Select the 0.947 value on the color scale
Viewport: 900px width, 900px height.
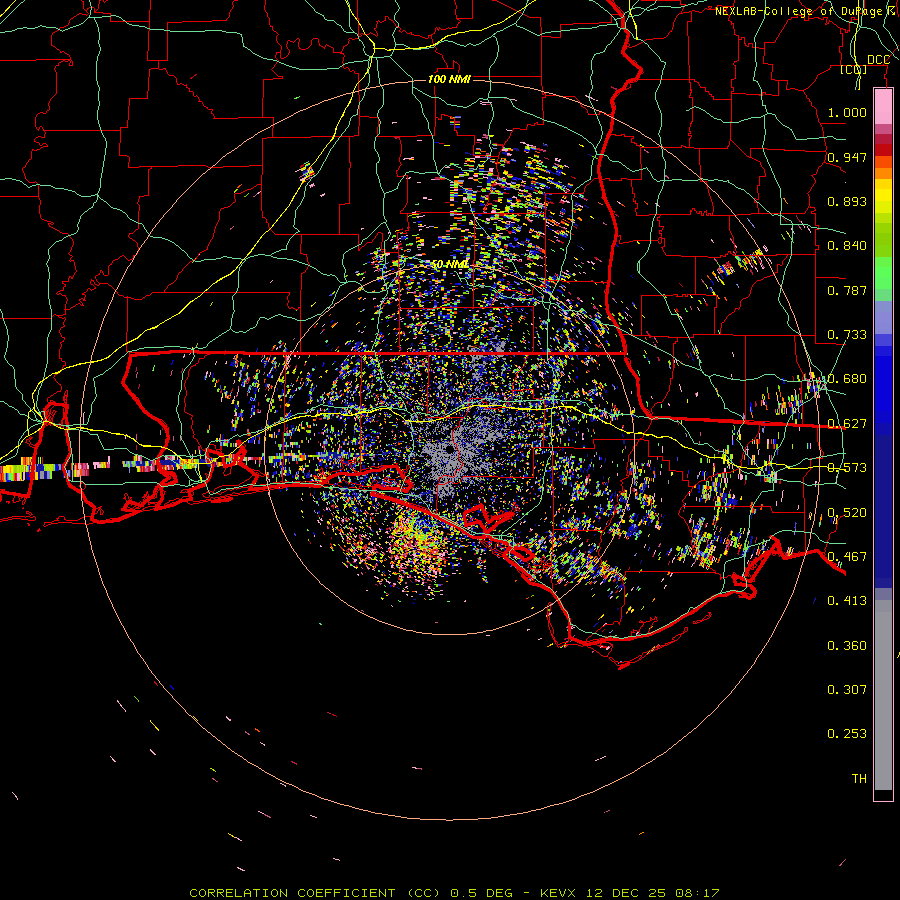click(x=847, y=157)
